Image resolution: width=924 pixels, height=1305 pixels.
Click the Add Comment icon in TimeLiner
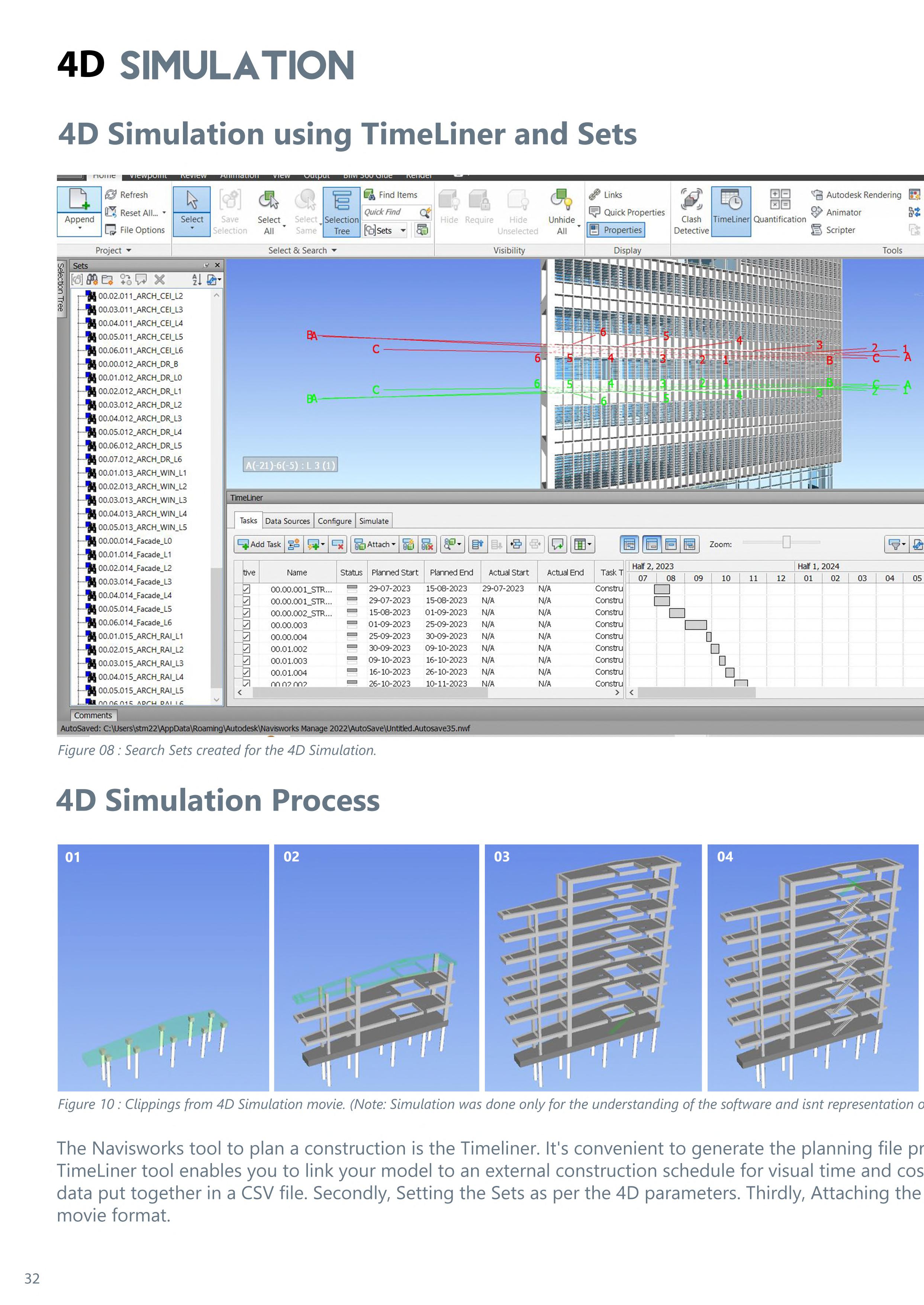[558, 545]
